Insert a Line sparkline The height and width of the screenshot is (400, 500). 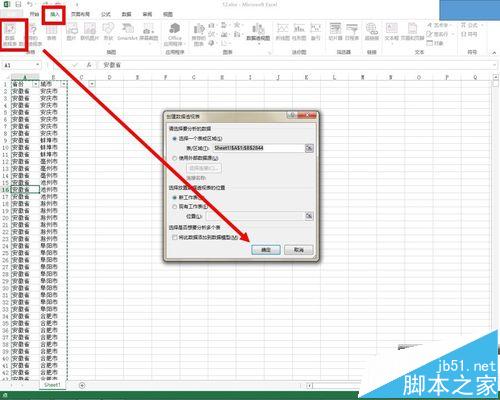coord(282,33)
